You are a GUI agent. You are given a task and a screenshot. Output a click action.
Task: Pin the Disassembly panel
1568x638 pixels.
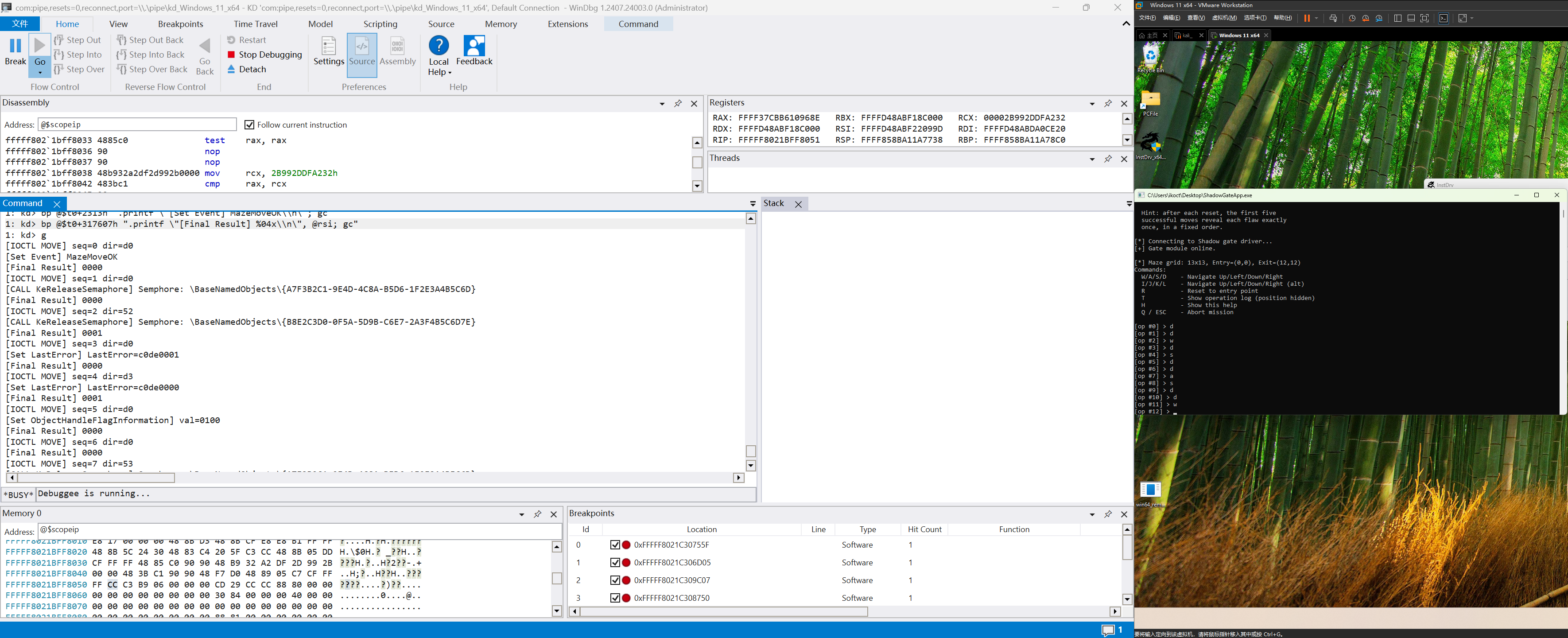(678, 104)
